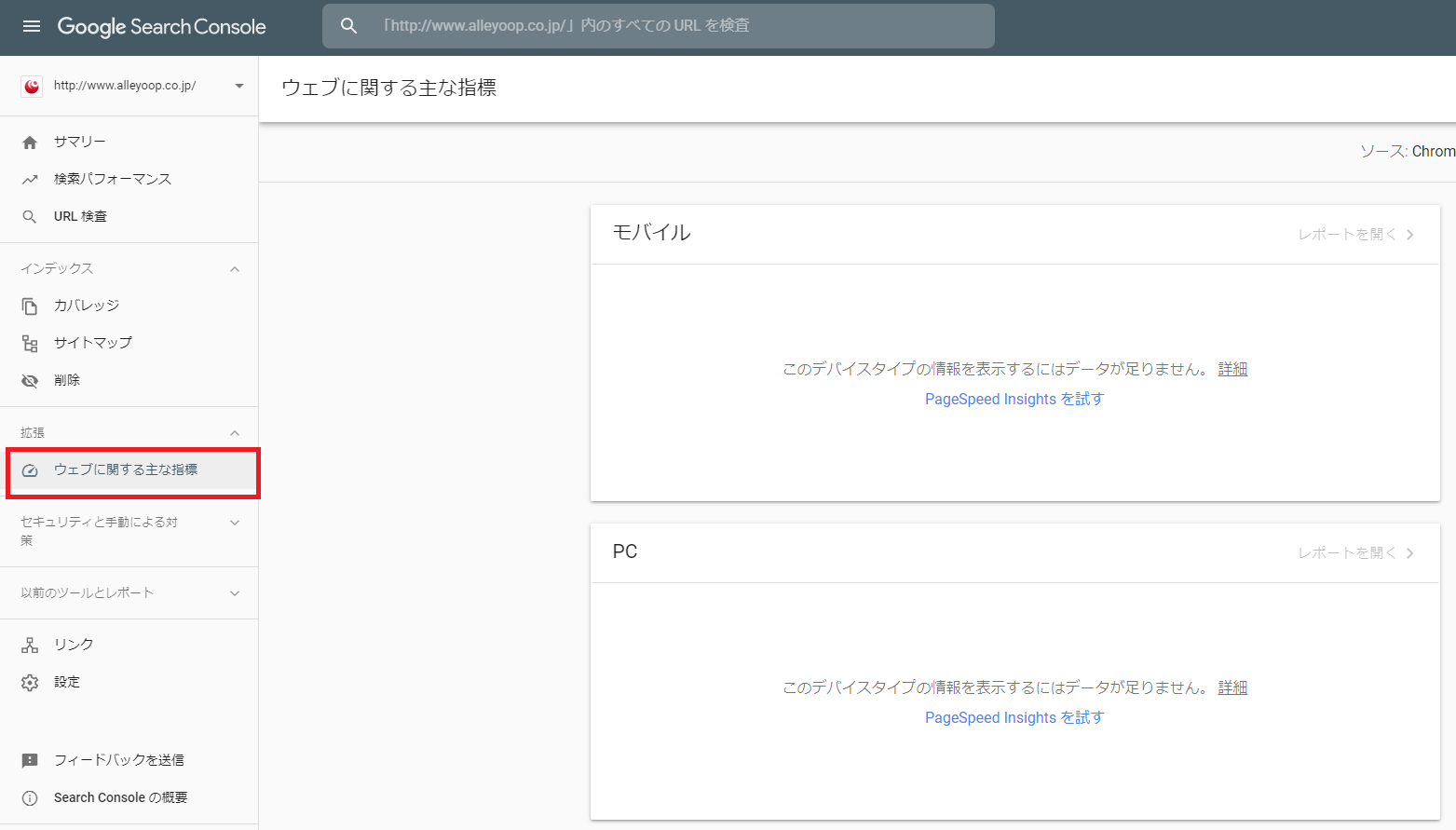The height and width of the screenshot is (830, 1456).
Task: Click the alleyoop site favicon
Action: 32,86
